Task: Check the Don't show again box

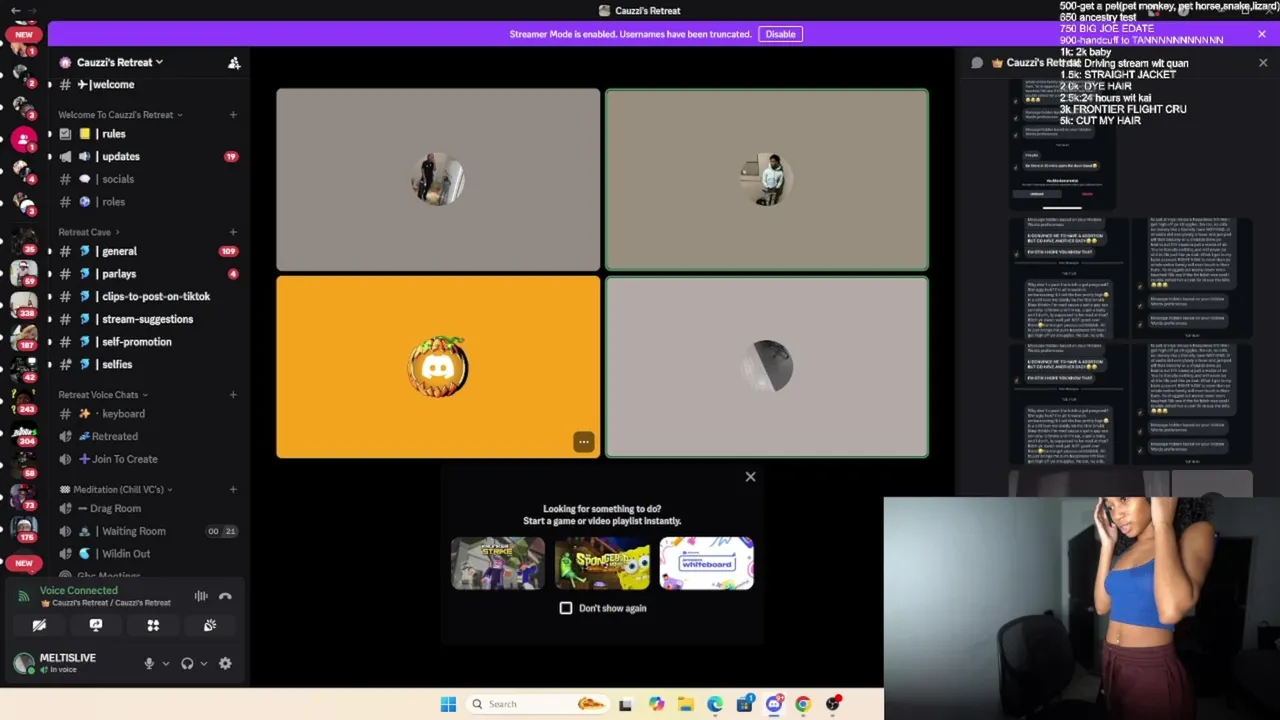Action: click(566, 608)
